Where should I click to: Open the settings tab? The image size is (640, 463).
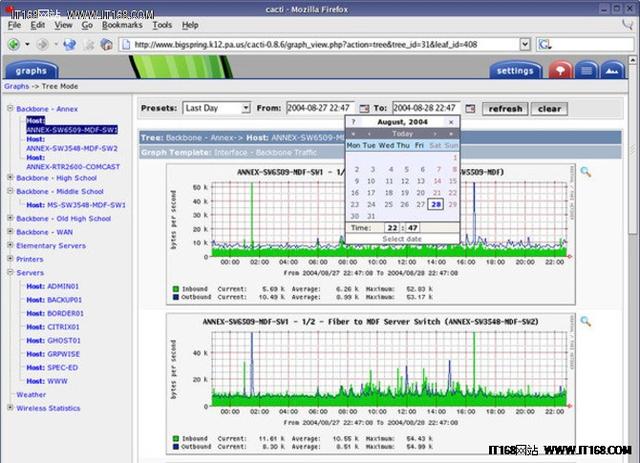tap(514, 71)
